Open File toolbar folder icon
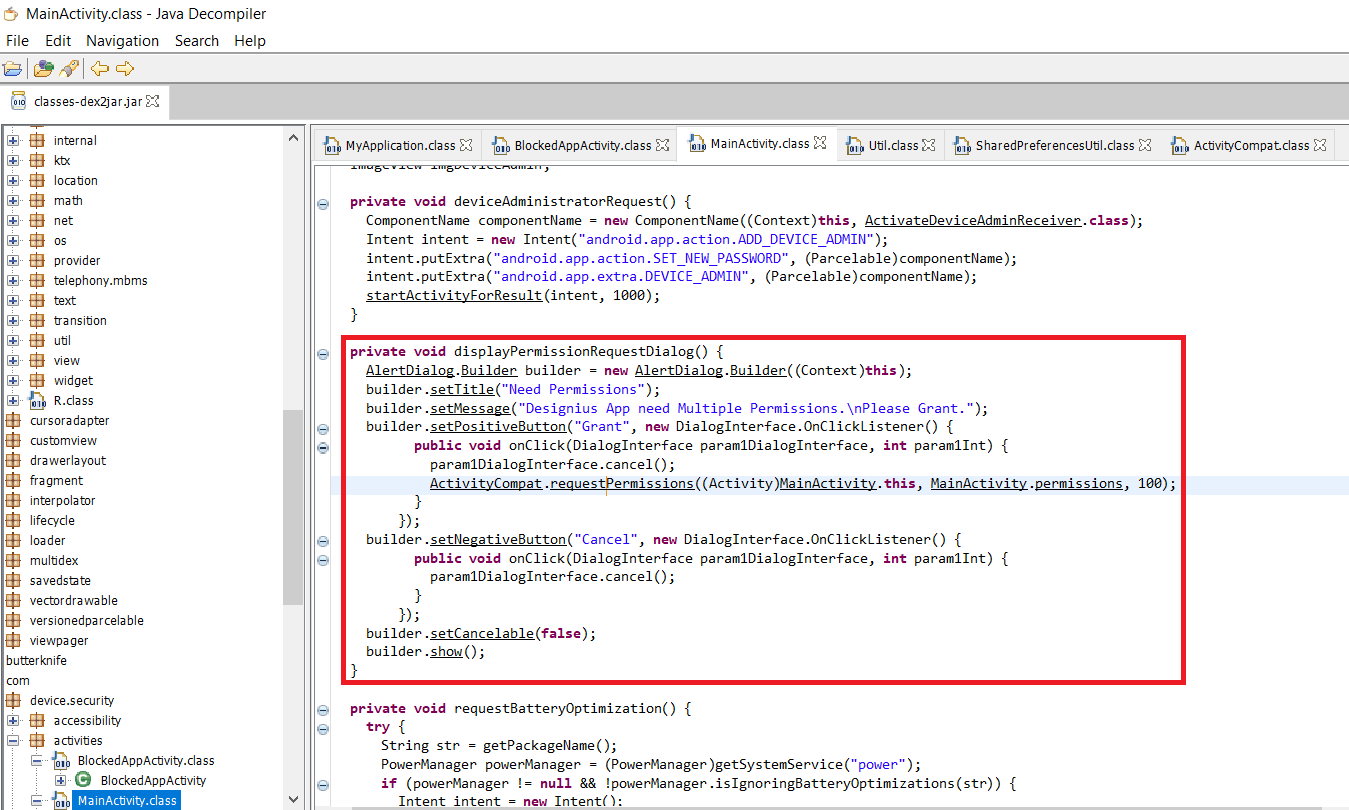The width and height of the screenshot is (1349, 810). (13, 69)
